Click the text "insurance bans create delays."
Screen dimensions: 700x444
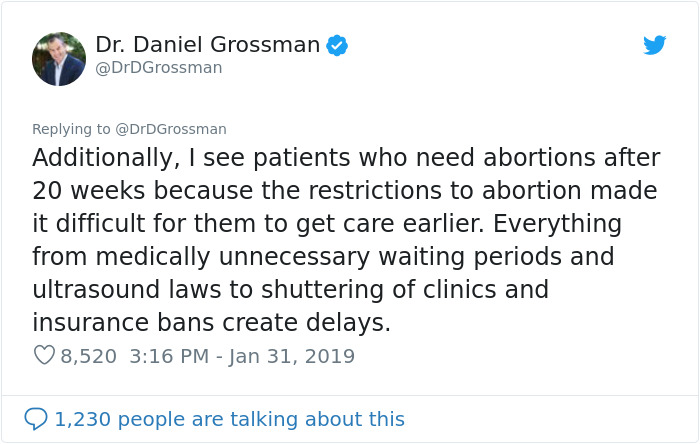(x=211, y=323)
